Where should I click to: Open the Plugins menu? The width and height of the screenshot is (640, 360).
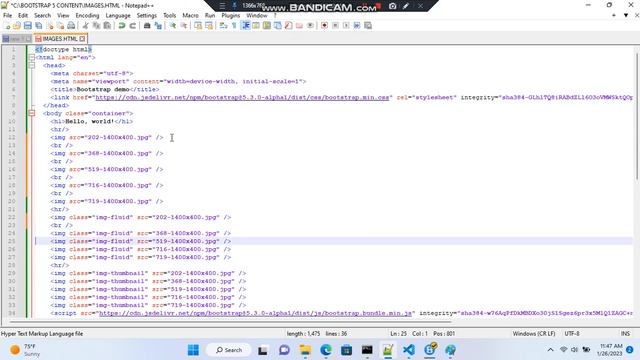231,16
